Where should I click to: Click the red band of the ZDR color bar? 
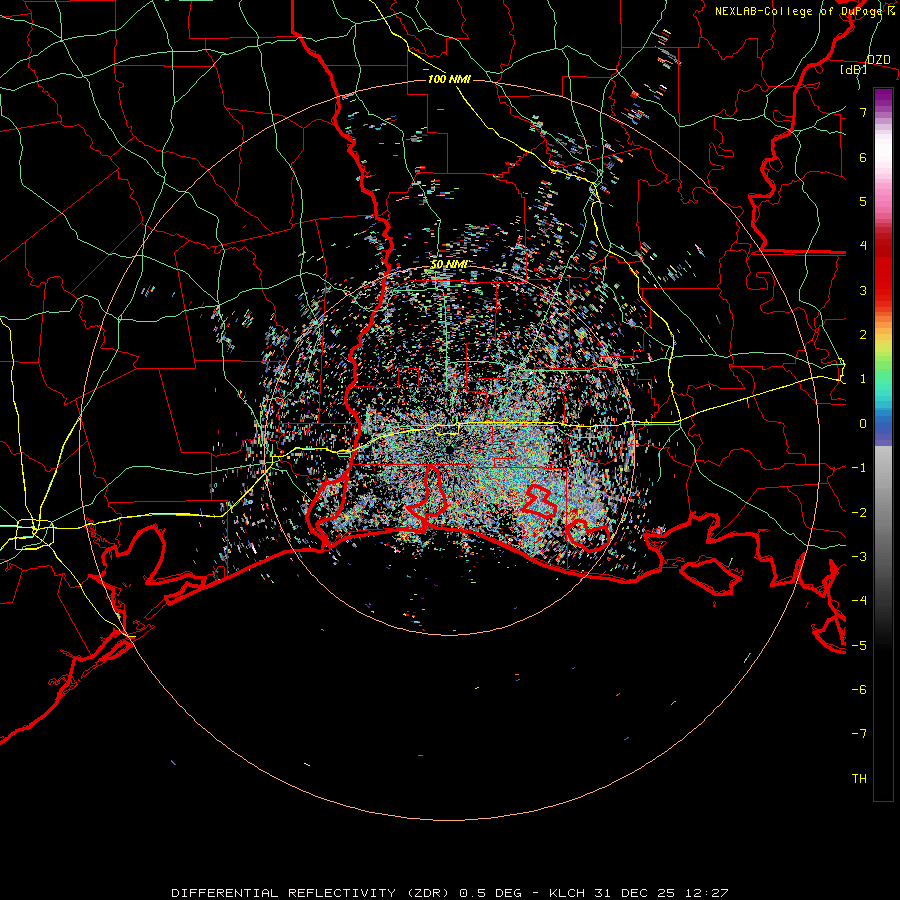point(883,270)
